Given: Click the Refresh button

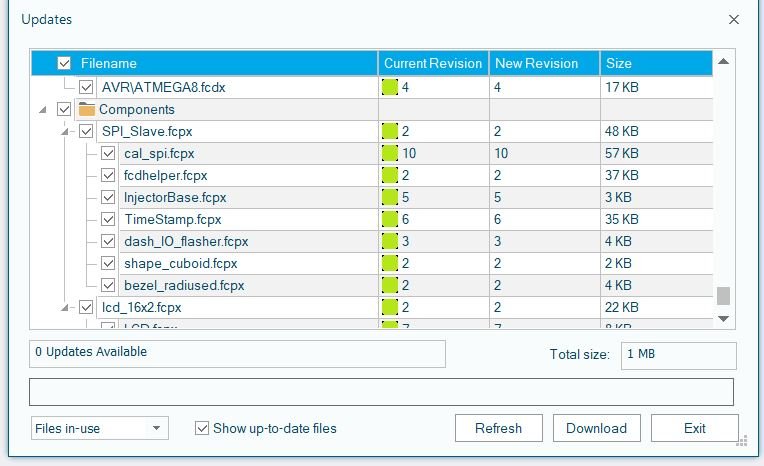Looking at the screenshot, I should click(x=498, y=428).
